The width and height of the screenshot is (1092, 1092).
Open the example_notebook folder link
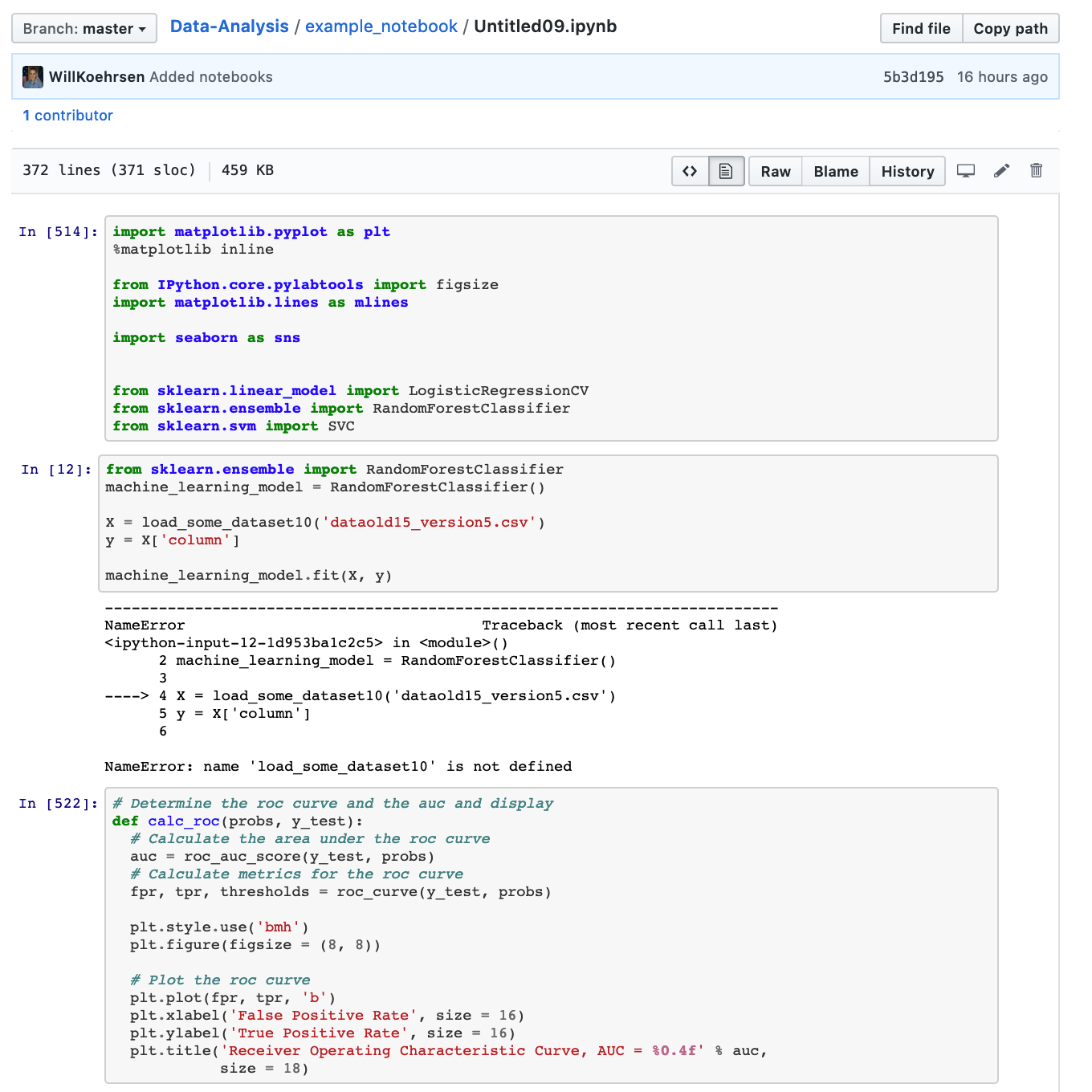(x=381, y=26)
